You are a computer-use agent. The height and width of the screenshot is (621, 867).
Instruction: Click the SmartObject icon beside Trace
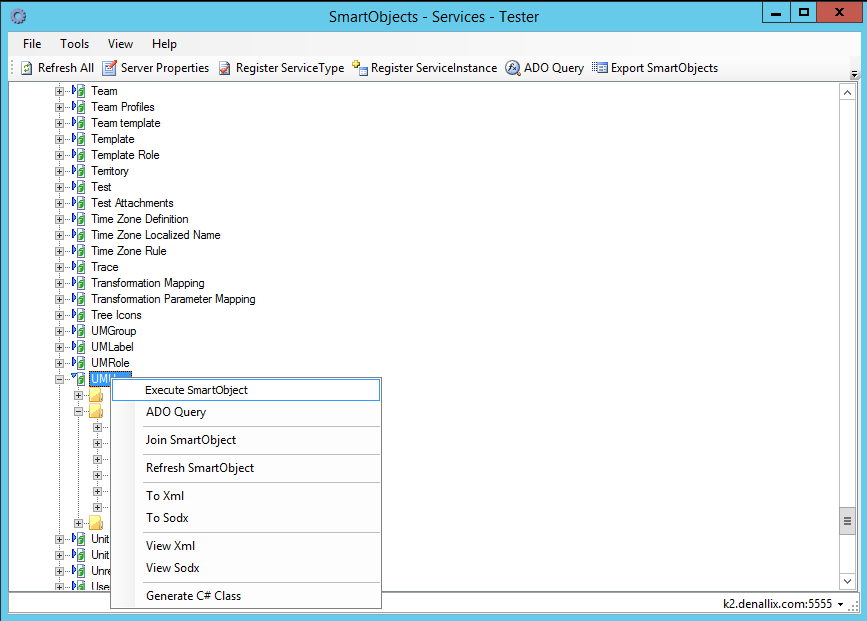pos(79,268)
